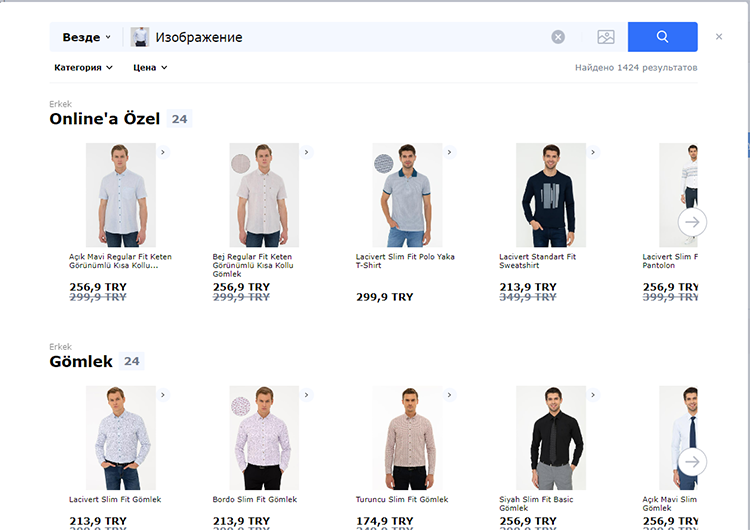Click arrow icon beside Açık Mavi Keten shirt
The image size is (750, 530).
coord(163,152)
